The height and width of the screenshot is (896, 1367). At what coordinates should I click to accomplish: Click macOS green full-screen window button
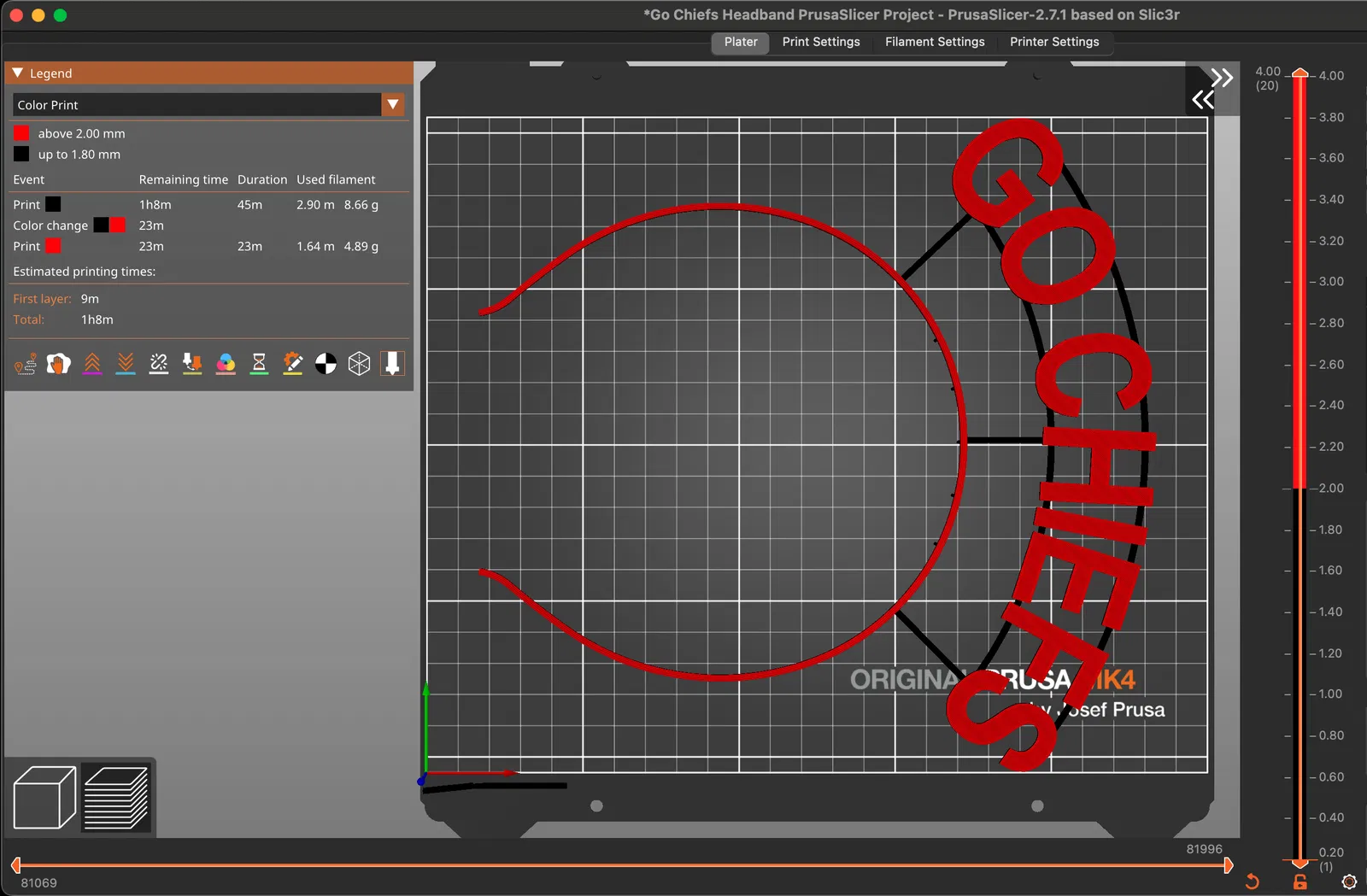[60, 15]
